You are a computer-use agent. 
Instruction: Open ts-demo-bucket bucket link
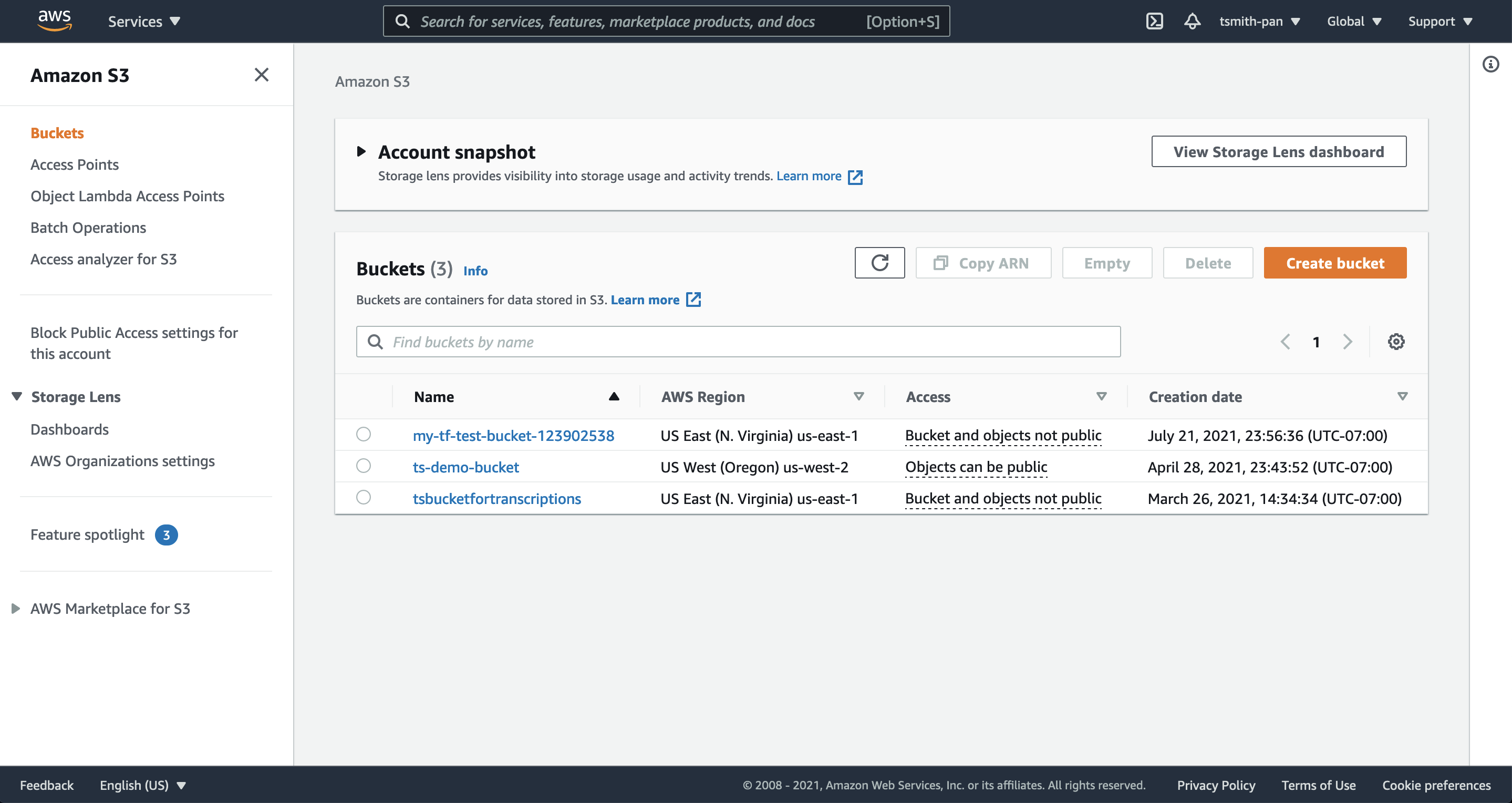coord(465,467)
